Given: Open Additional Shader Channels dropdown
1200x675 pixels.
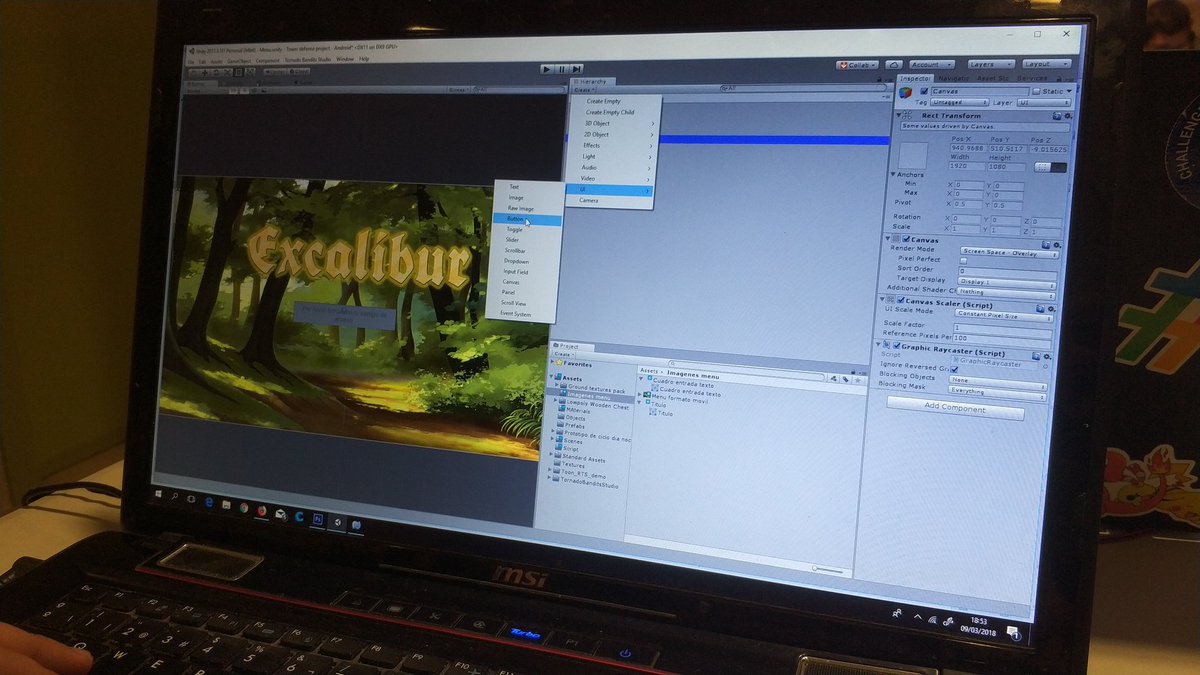Looking at the screenshot, I should click(1006, 293).
